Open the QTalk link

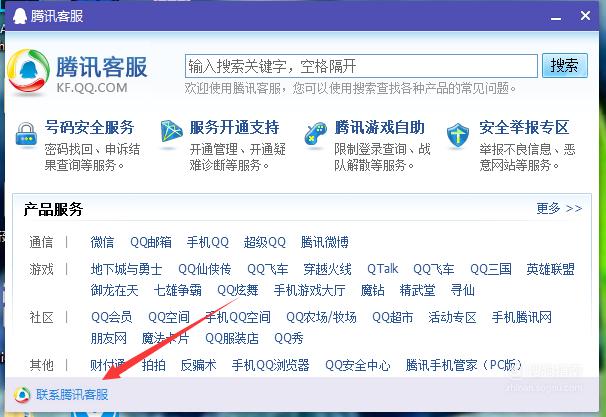pos(383,269)
